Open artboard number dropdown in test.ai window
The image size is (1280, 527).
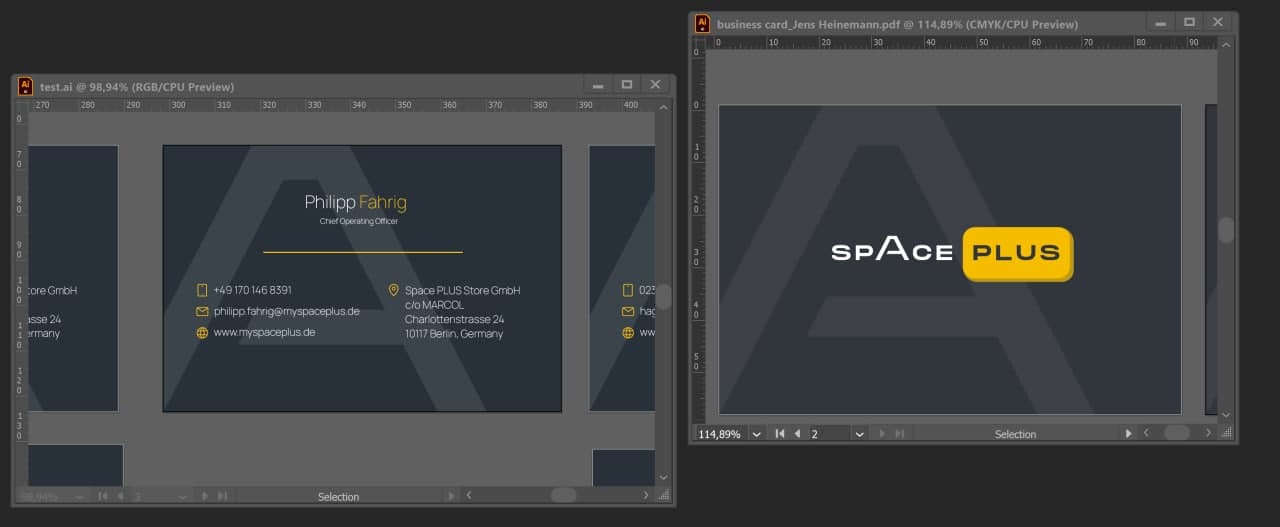click(182, 496)
